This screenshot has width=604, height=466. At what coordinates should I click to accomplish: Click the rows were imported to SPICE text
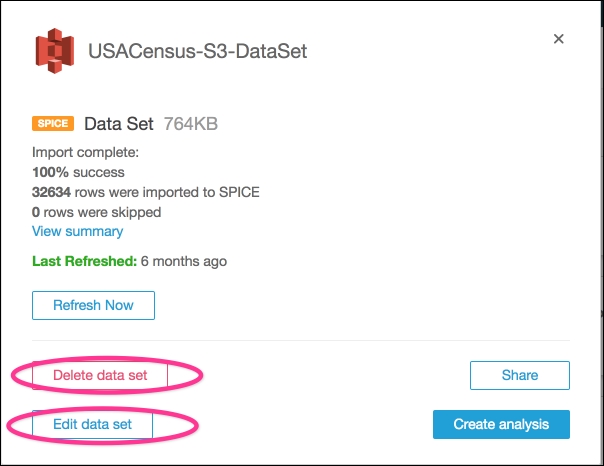167,192
